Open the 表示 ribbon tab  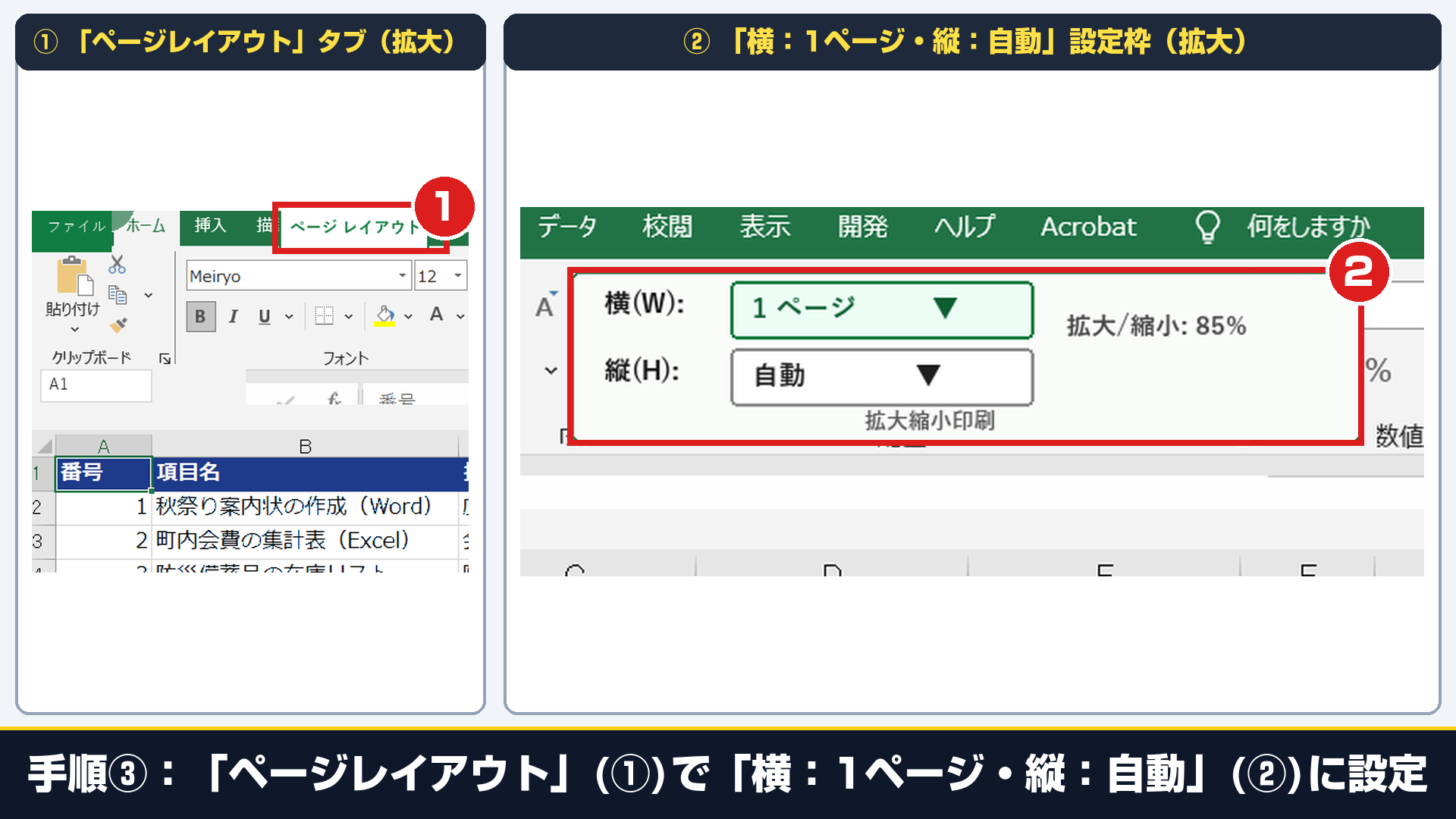click(x=765, y=227)
